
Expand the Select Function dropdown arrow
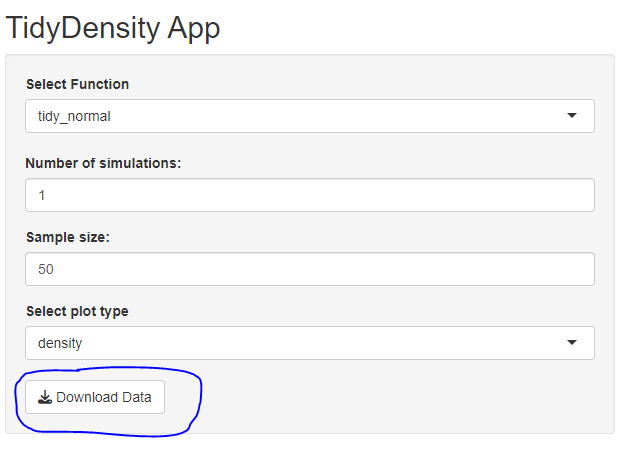(x=572, y=116)
